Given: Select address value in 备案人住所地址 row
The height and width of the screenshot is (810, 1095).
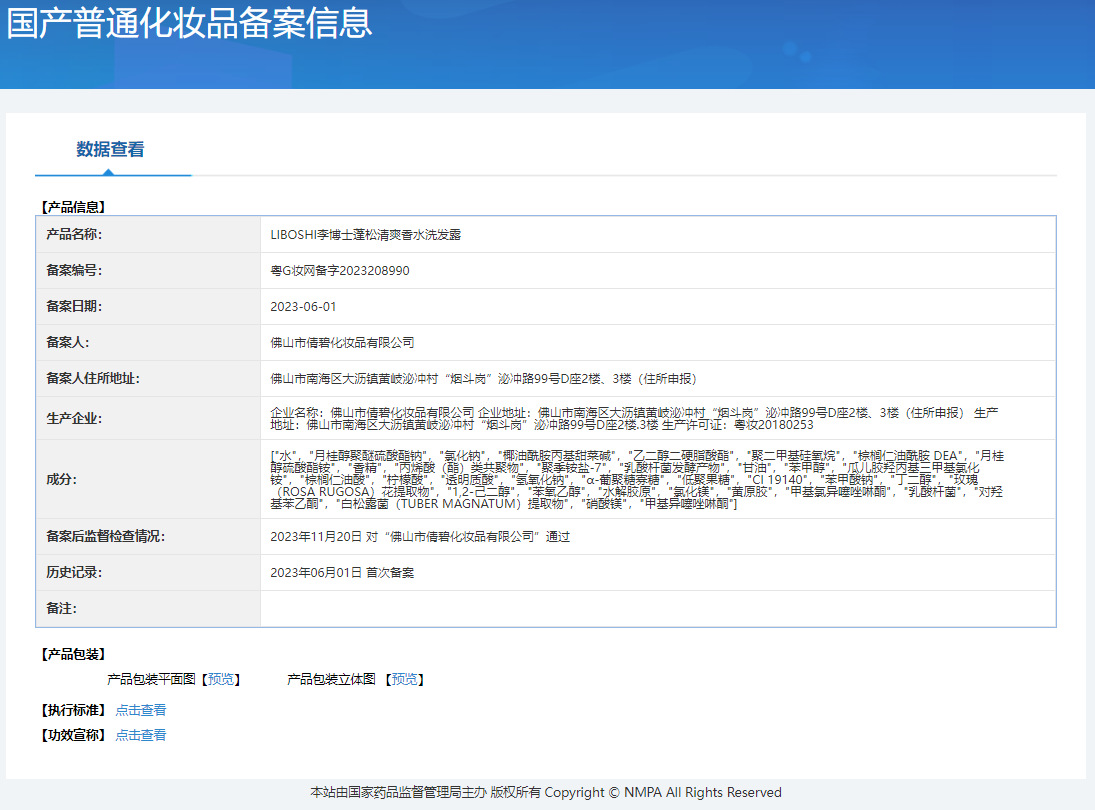Looking at the screenshot, I should point(483,379).
